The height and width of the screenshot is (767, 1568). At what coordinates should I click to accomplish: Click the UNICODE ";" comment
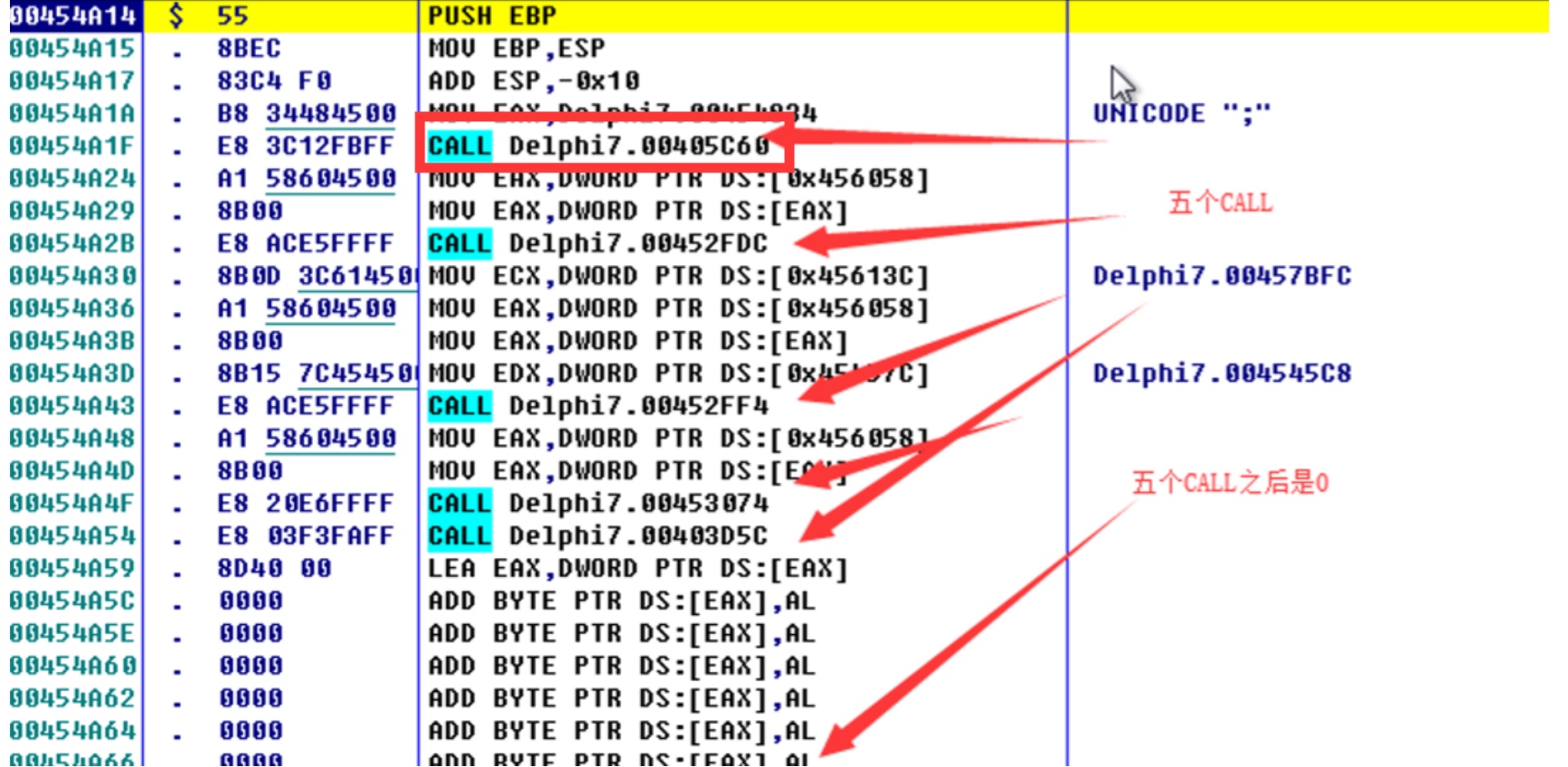1181,114
